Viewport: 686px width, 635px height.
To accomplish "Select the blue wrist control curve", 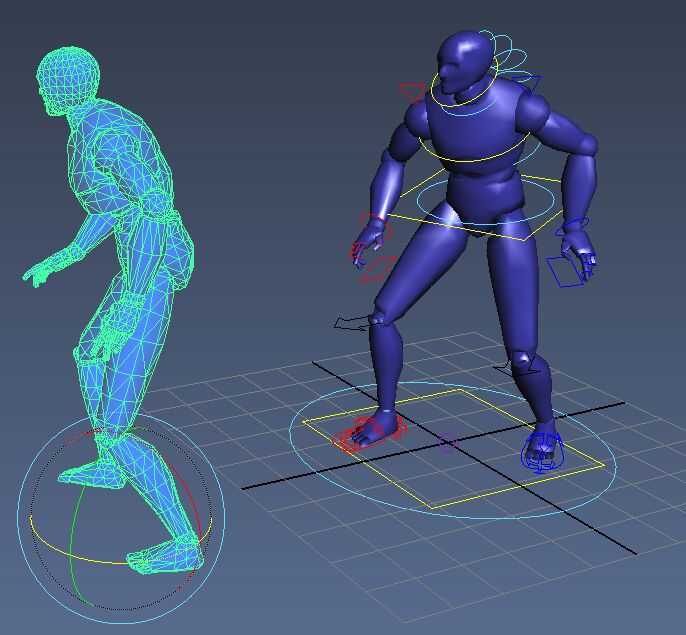I will click(572, 225).
